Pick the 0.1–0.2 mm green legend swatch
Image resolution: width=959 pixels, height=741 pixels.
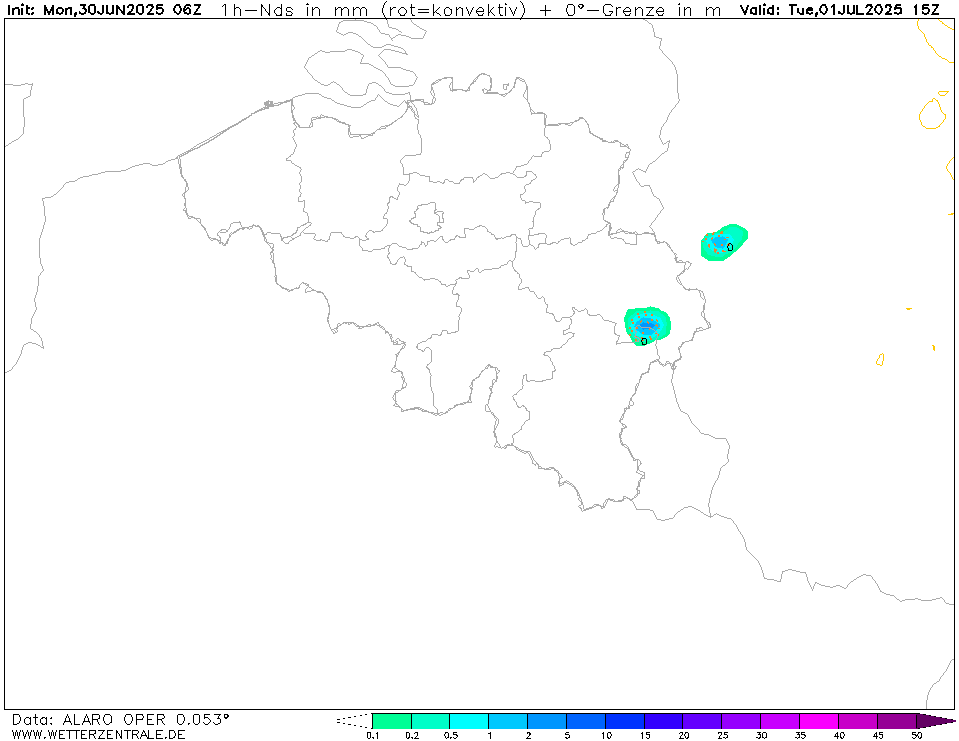point(391,721)
